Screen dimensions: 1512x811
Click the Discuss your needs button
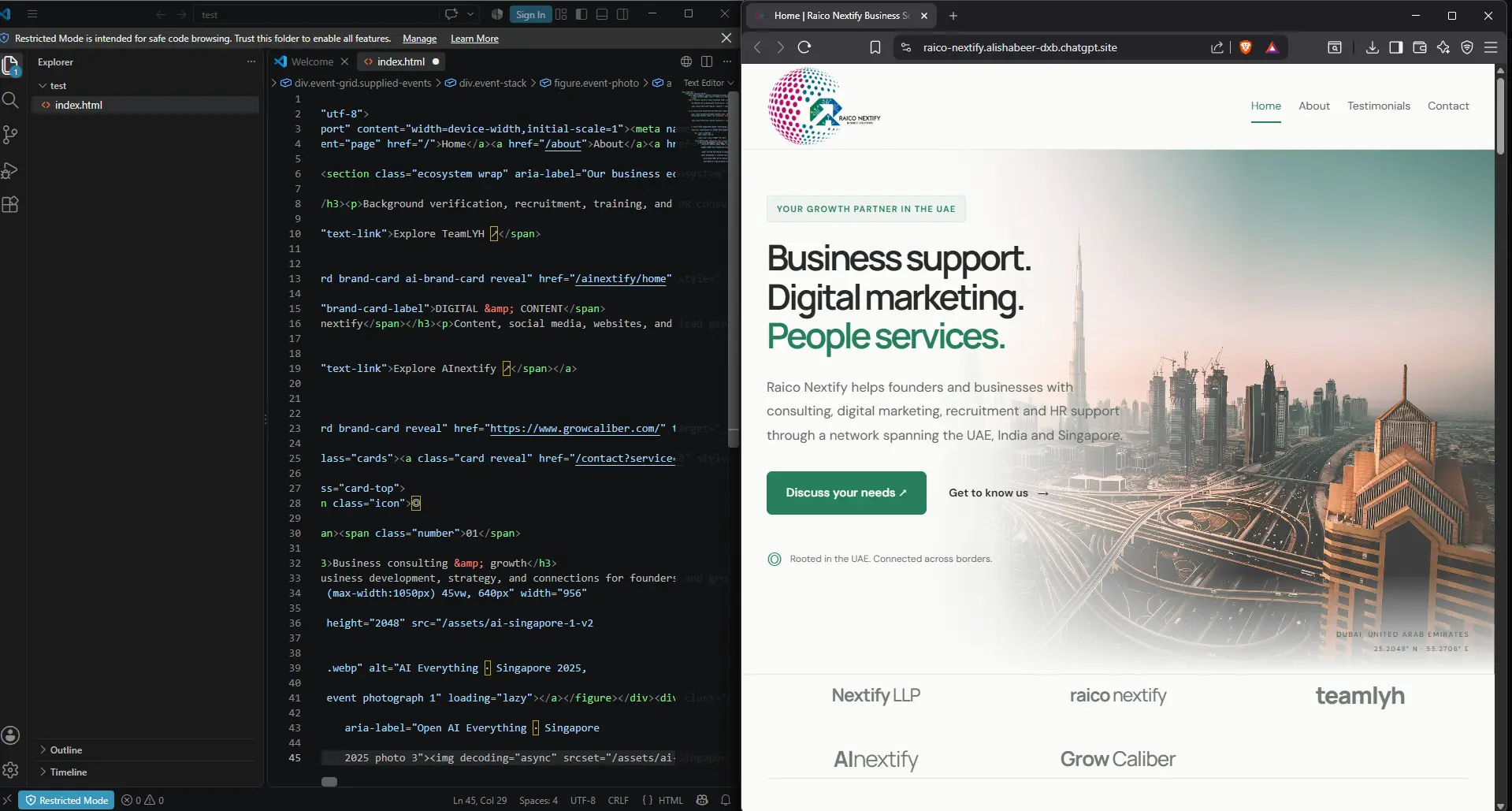pyautogui.click(x=846, y=493)
